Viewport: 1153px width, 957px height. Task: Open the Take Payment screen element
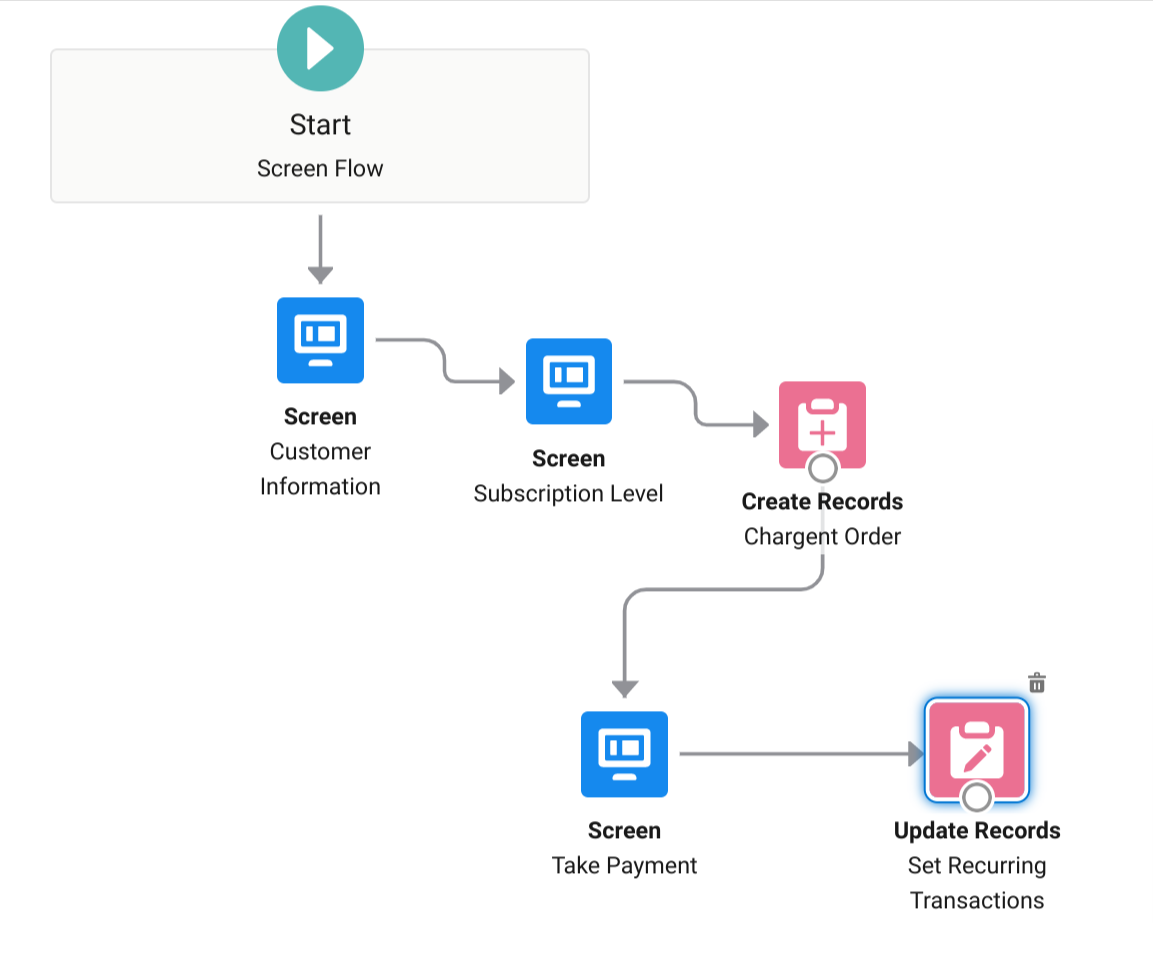(x=624, y=754)
